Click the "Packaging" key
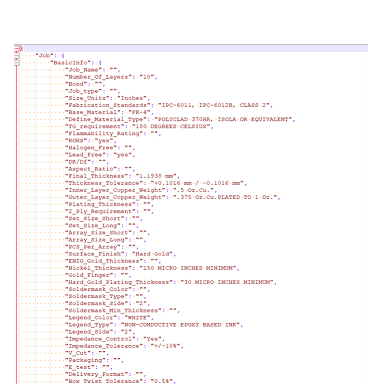The height and width of the screenshot is (384, 368). 85,360
